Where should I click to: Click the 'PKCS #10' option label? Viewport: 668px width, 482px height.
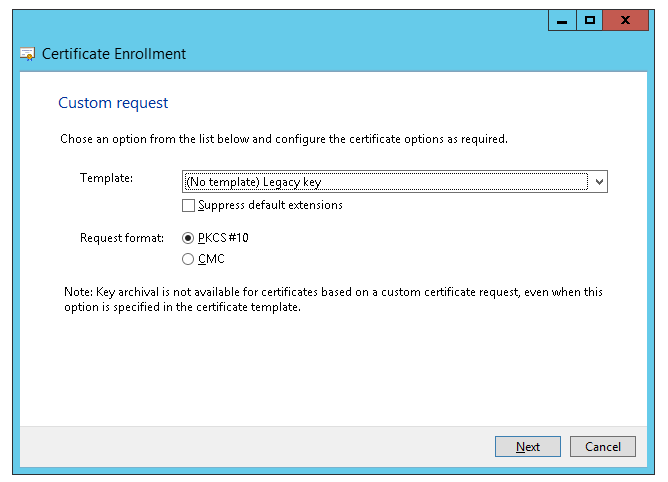[x=223, y=238]
